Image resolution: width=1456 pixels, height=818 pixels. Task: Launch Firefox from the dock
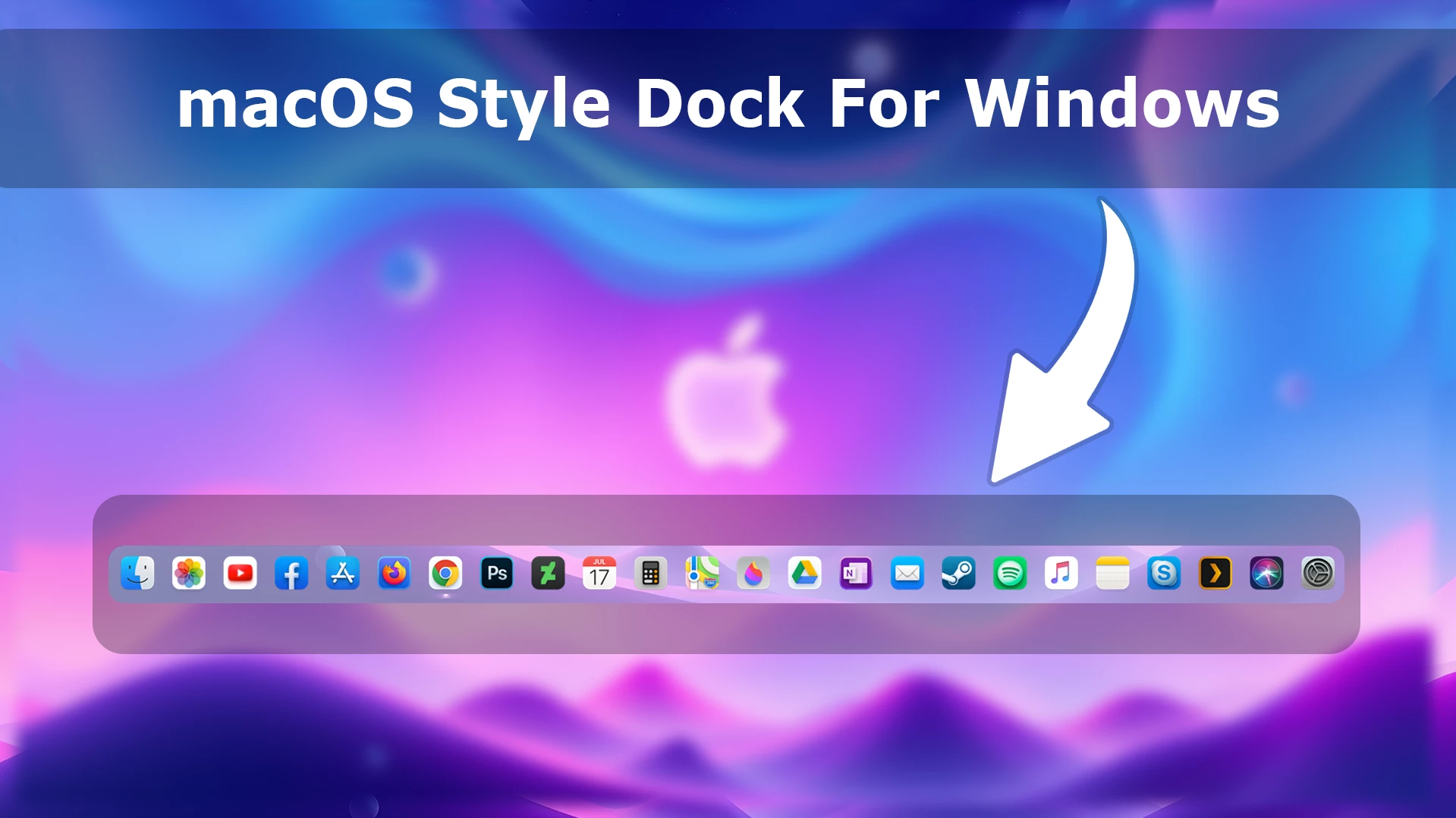pyautogui.click(x=394, y=574)
